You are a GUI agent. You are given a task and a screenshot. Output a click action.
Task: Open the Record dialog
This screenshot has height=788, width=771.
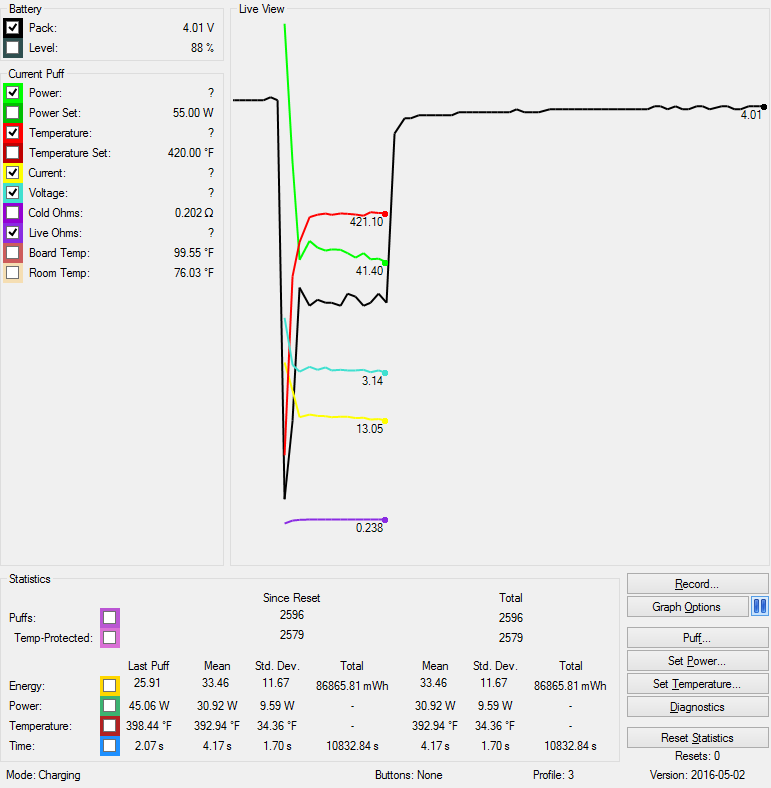(x=697, y=584)
